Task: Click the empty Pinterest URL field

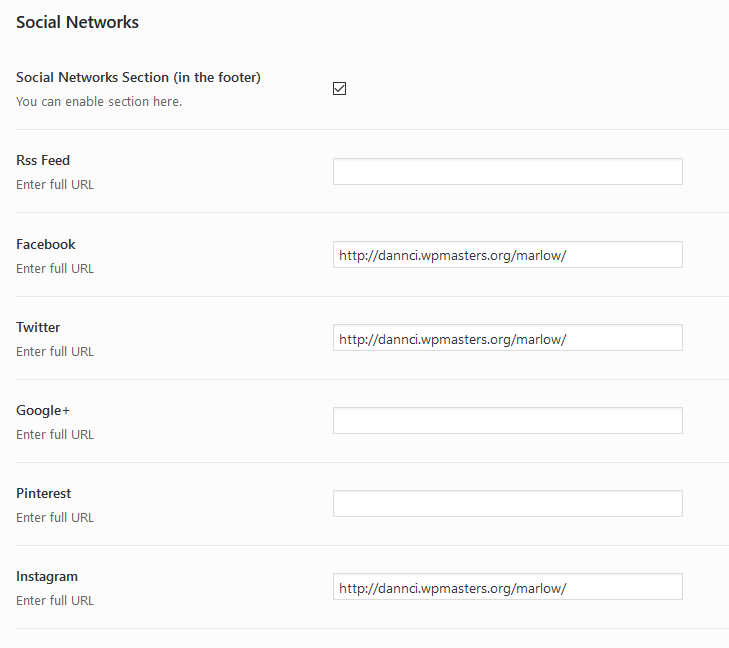Action: pyautogui.click(x=507, y=504)
